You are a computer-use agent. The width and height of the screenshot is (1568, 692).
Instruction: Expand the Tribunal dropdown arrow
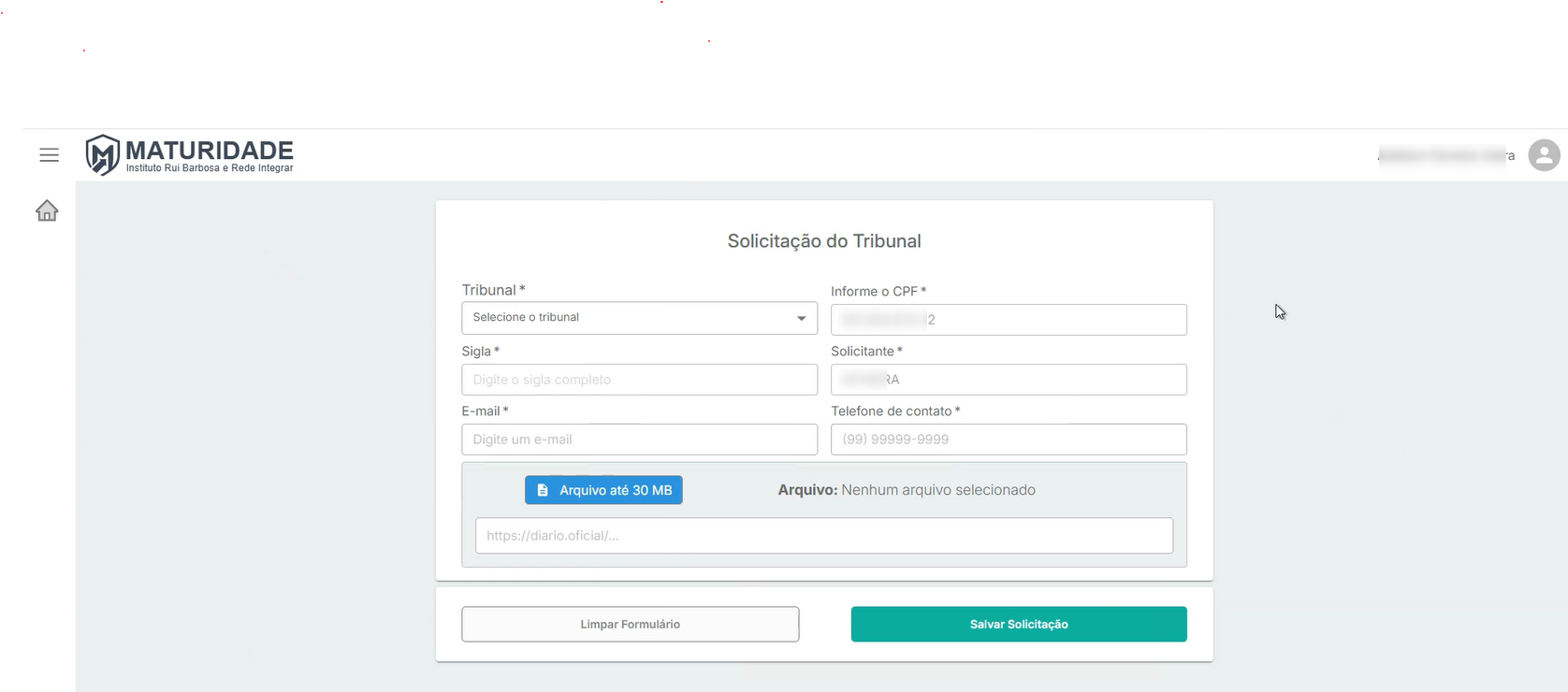pos(801,319)
